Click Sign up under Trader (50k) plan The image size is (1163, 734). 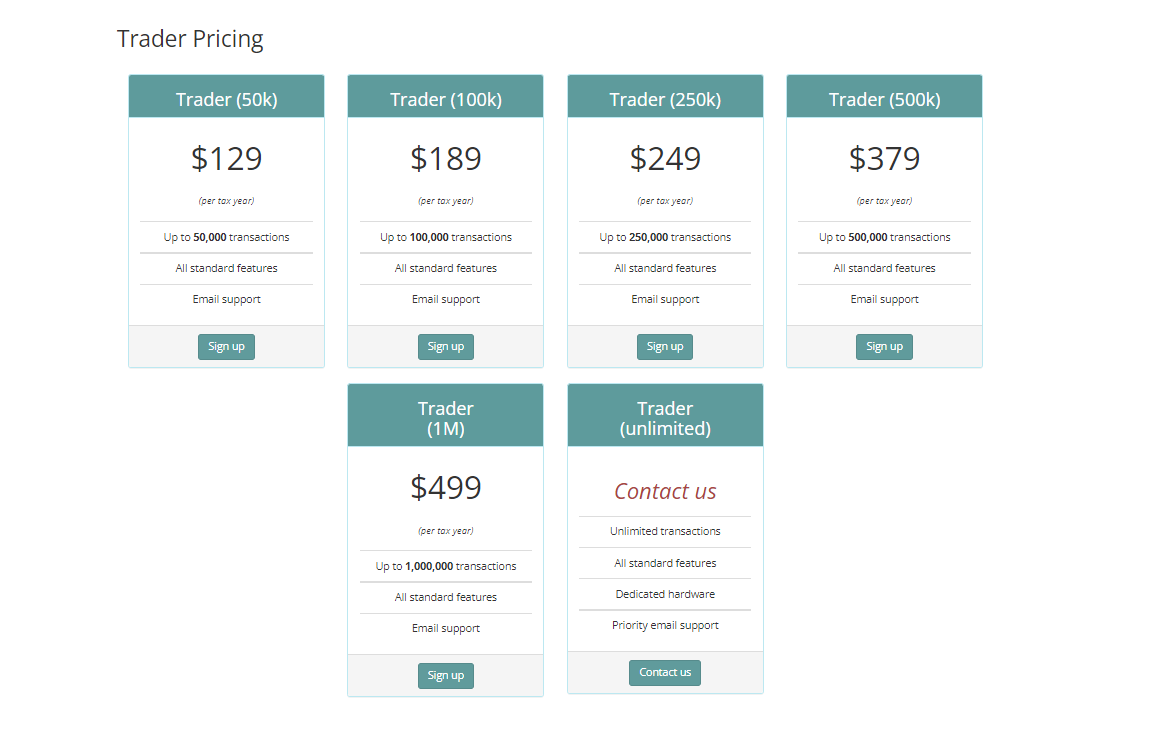tap(226, 346)
